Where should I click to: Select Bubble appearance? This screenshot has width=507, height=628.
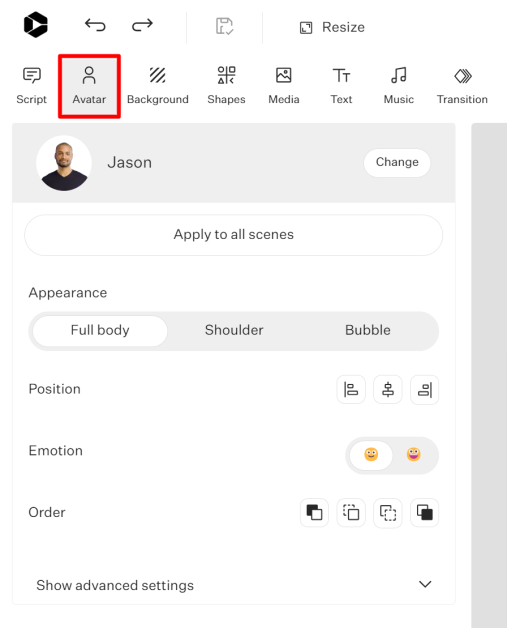coord(368,330)
